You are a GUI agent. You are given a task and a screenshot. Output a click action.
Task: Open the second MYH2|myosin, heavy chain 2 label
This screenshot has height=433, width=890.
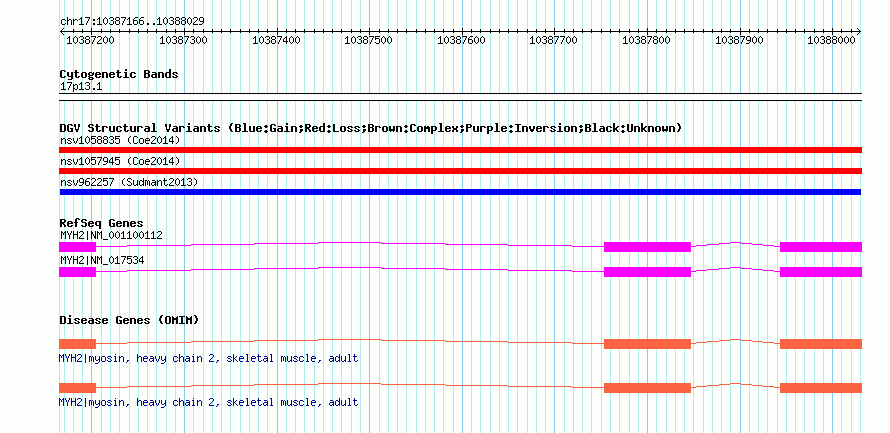(x=208, y=402)
